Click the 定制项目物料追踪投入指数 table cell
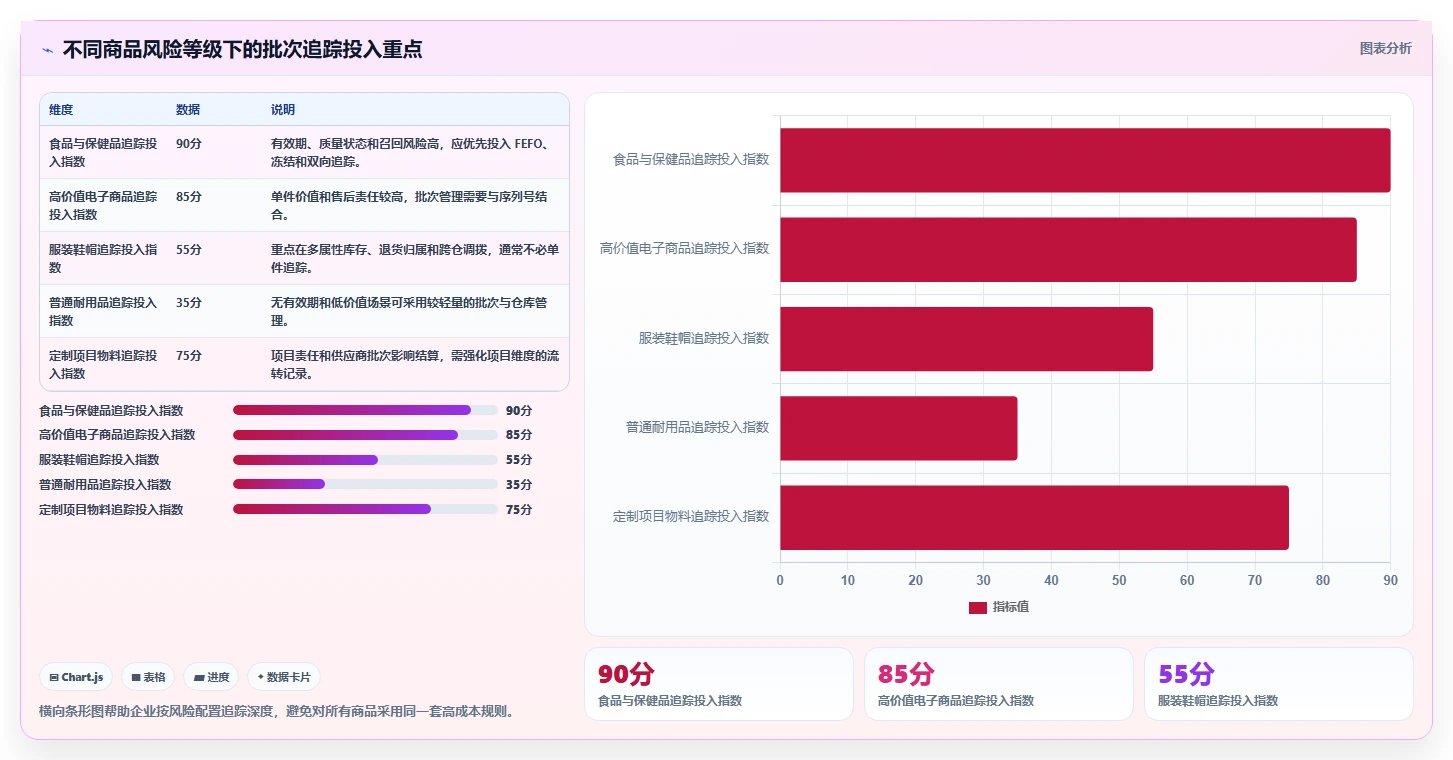Screen dimensions: 1453x760 pyautogui.click(x=103, y=365)
